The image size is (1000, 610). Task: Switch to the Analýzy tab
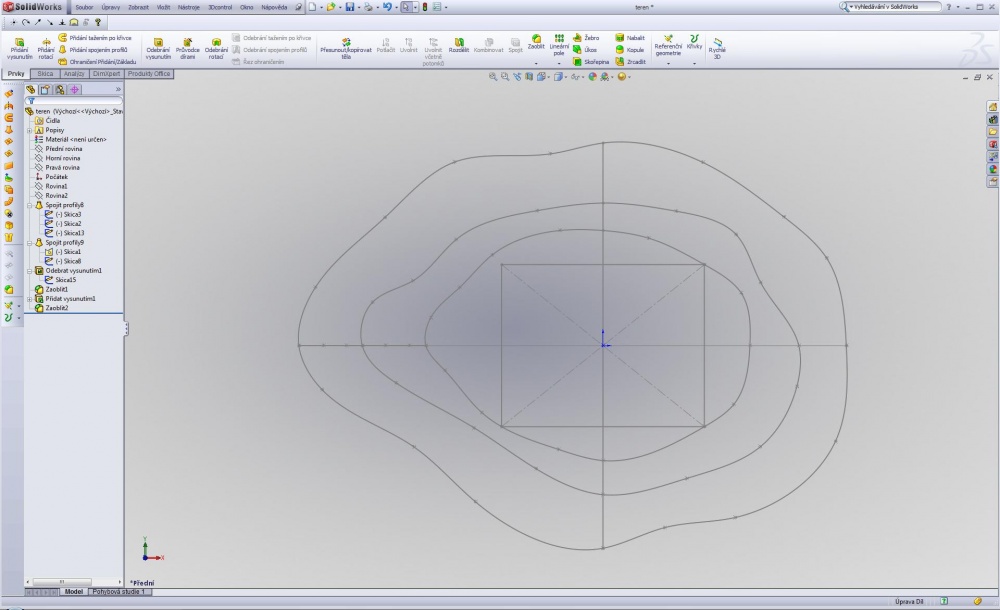click(74, 74)
